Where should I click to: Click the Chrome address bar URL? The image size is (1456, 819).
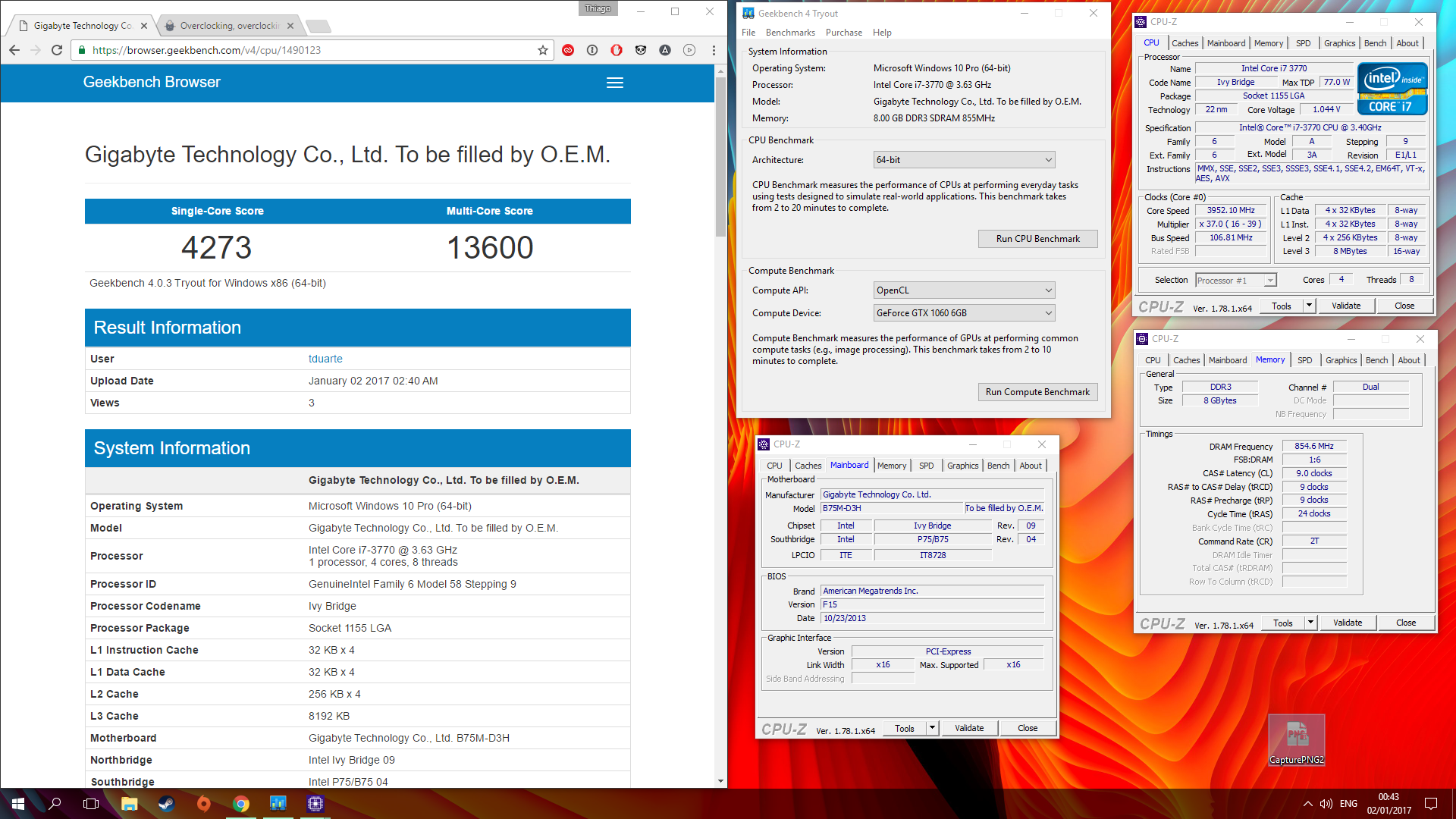click(206, 50)
